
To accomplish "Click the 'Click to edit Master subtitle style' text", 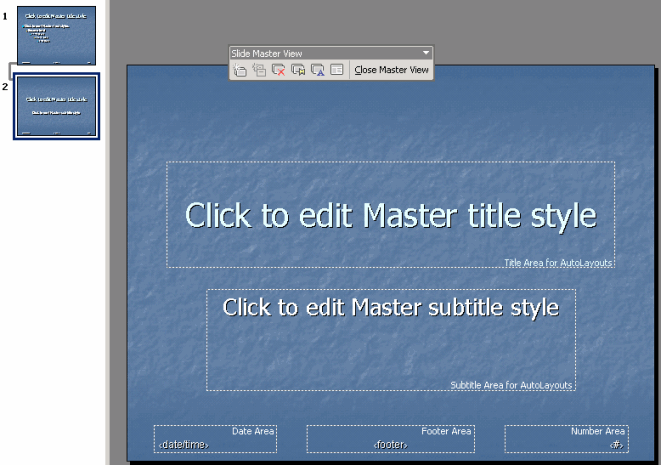I will (x=390, y=307).
